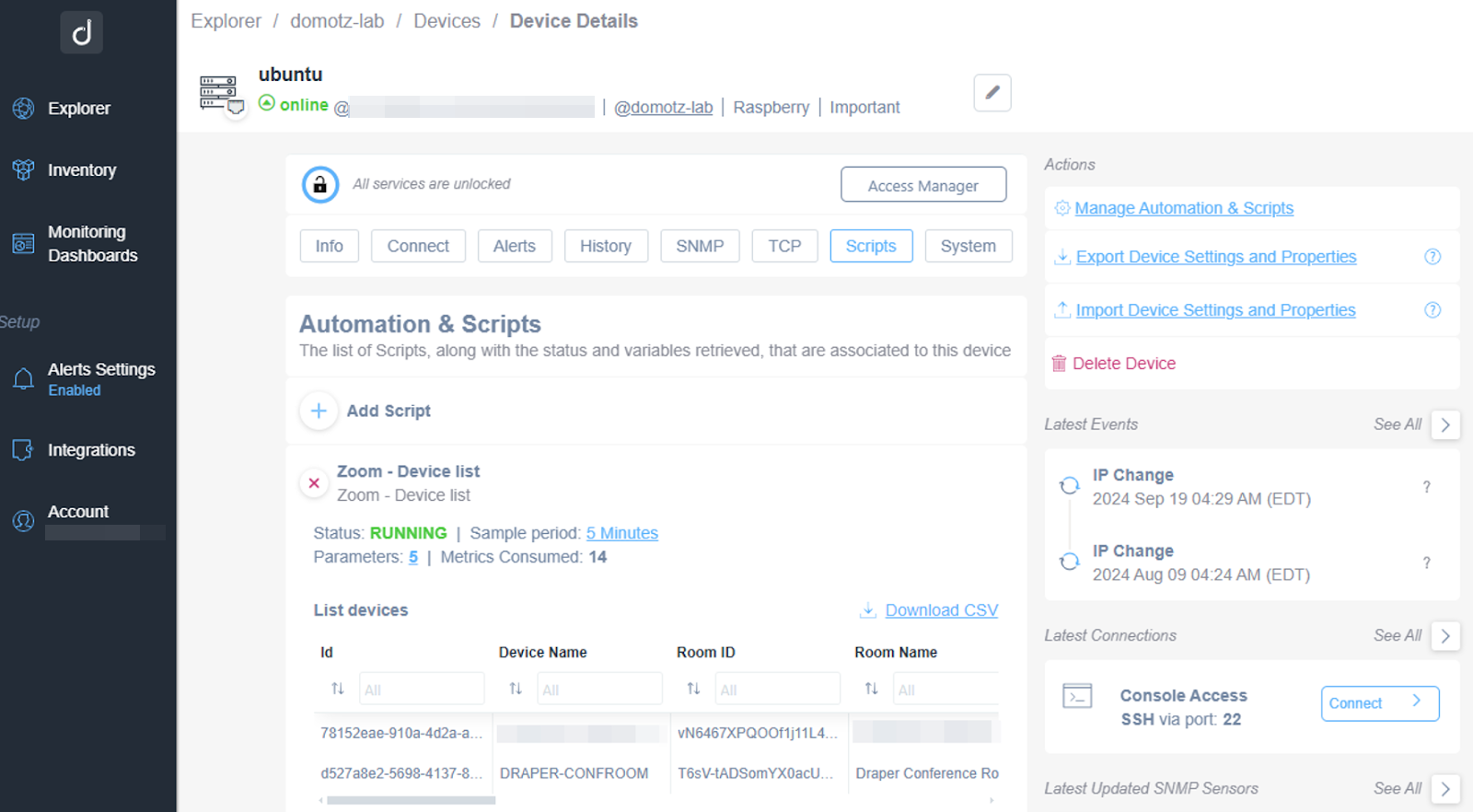
Task: Remove Zoom - Device list script with X
Action: coord(314,483)
